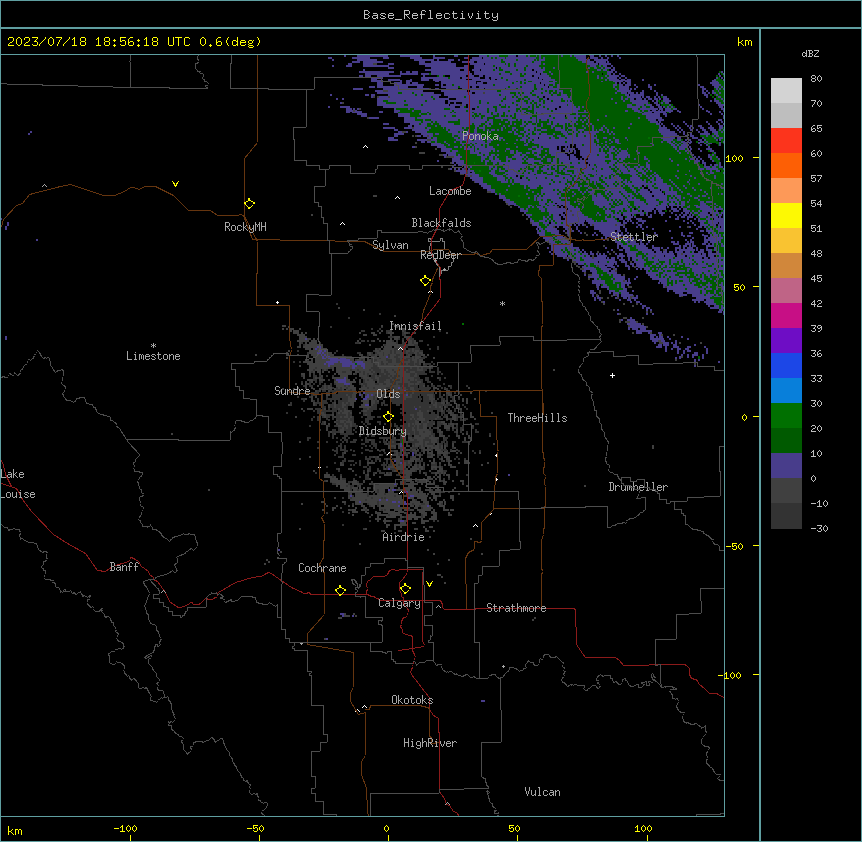Click the yellow marker south of Cochrane
862x842 pixels.
point(340,590)
